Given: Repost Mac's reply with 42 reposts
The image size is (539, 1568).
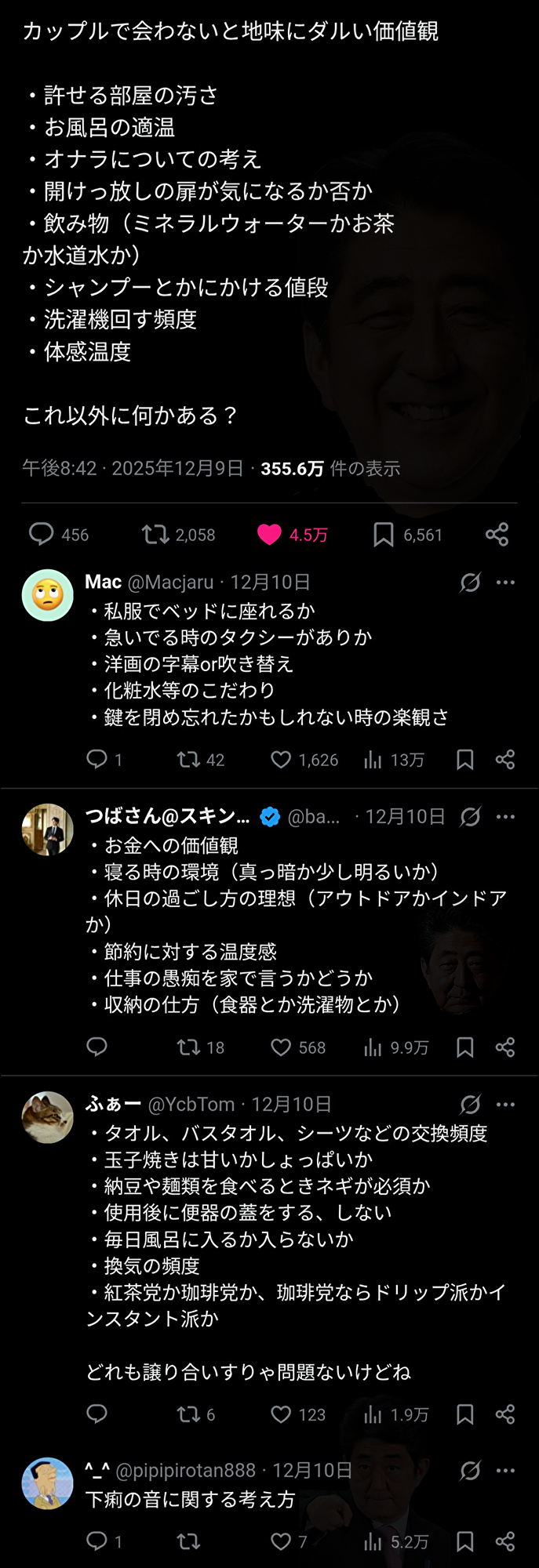Looking at the screenshot, I should [x=188, y=760].
